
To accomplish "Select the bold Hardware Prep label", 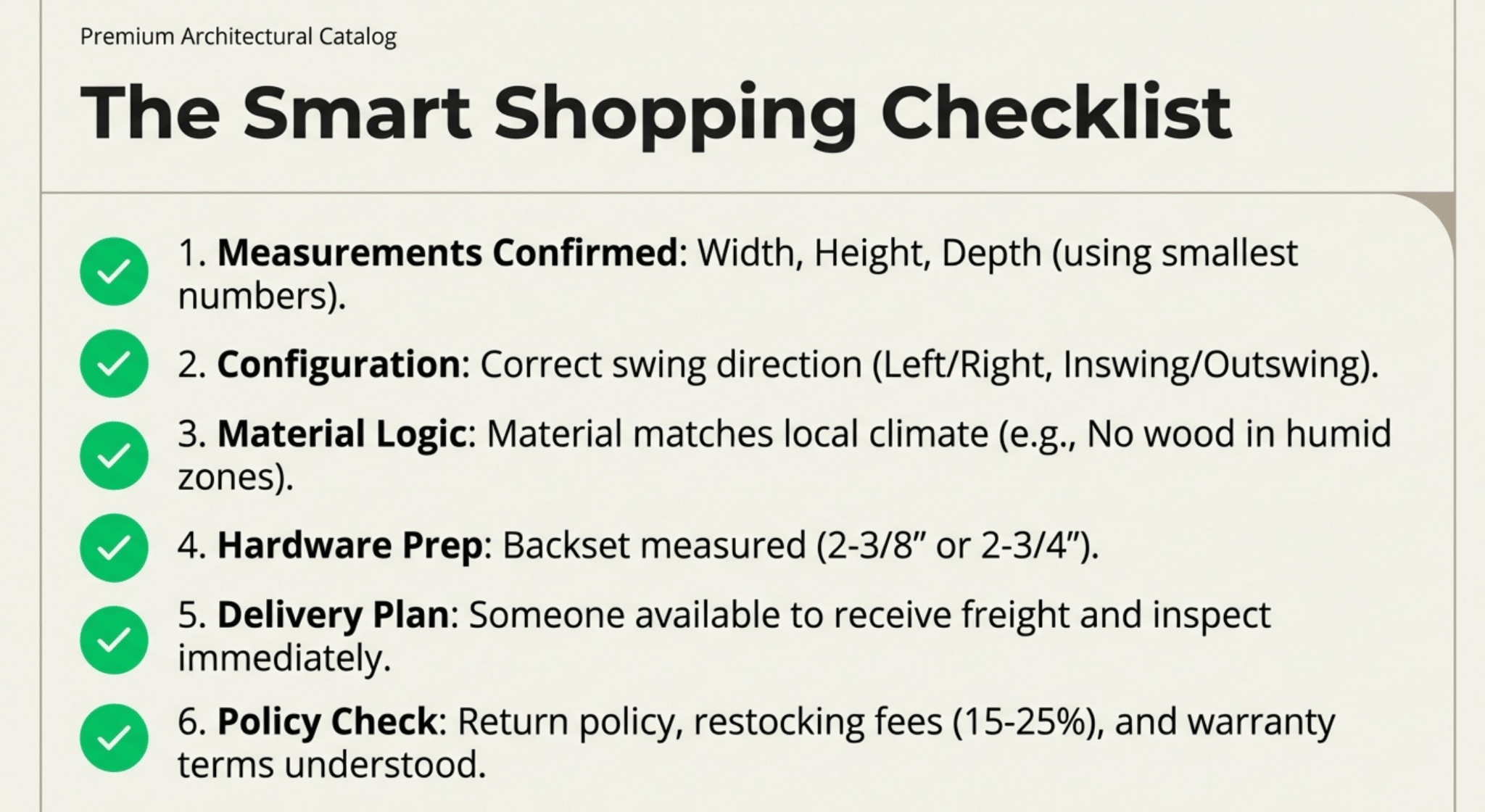I will 349,545.
